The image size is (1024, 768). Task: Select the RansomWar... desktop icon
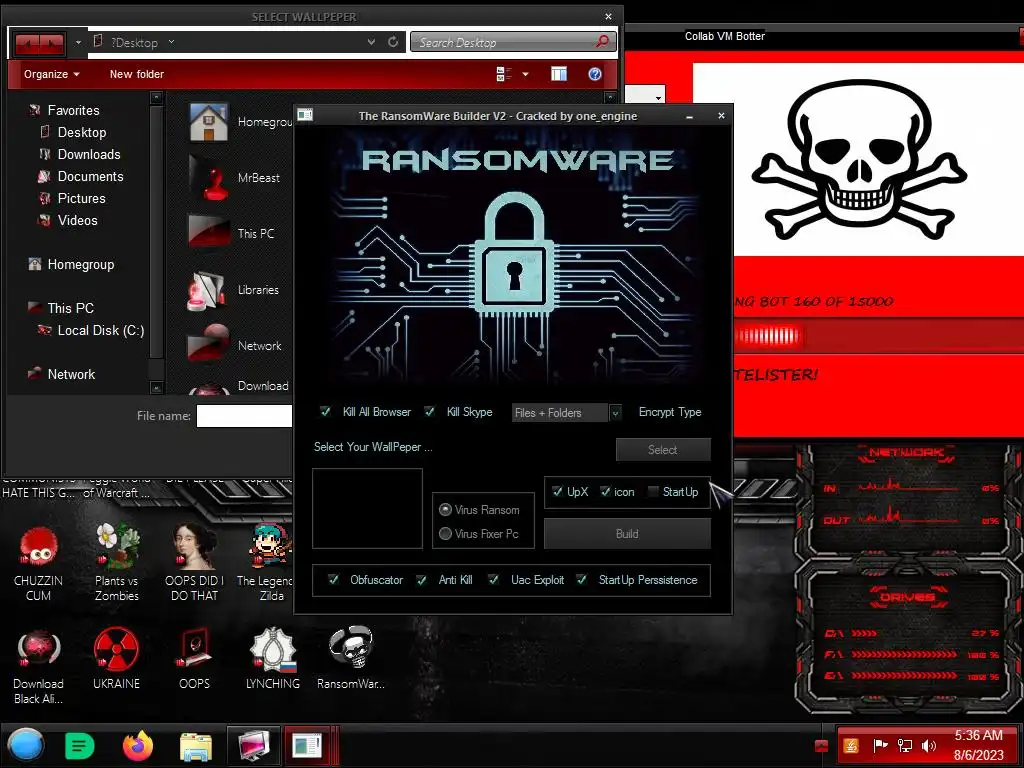[x=351, y=658]
